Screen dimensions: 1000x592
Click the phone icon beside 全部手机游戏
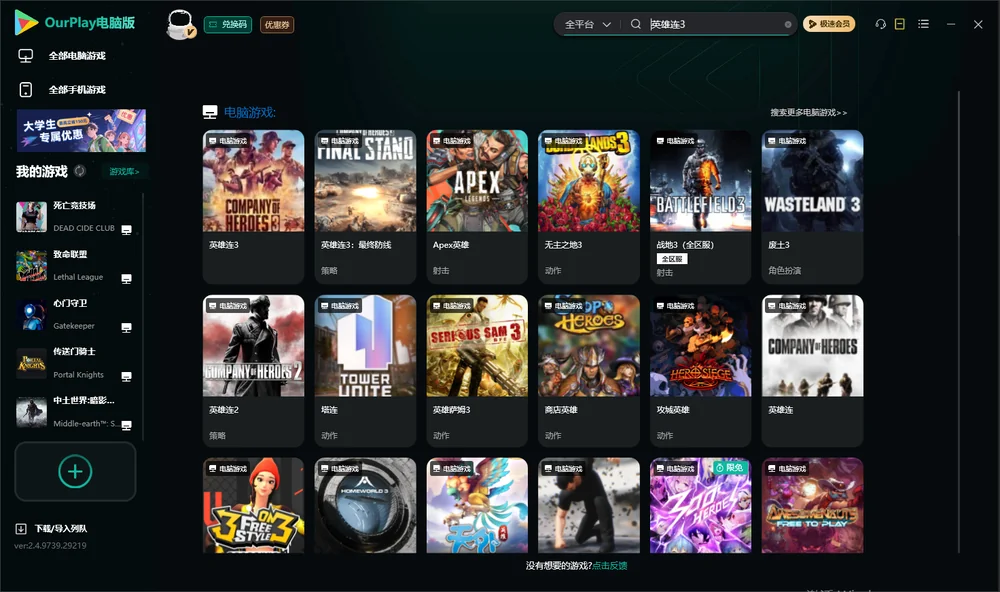(x=26, y=89)
